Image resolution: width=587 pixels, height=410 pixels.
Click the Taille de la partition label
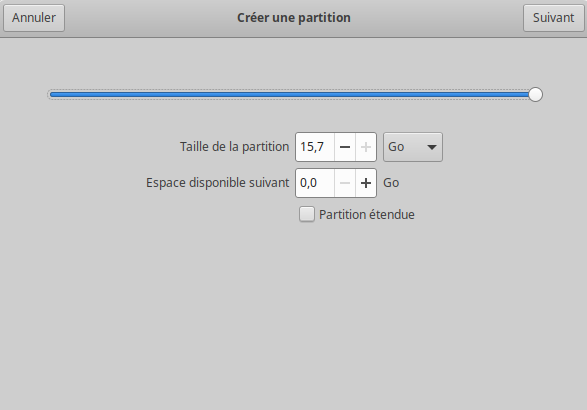coord(234,147)
